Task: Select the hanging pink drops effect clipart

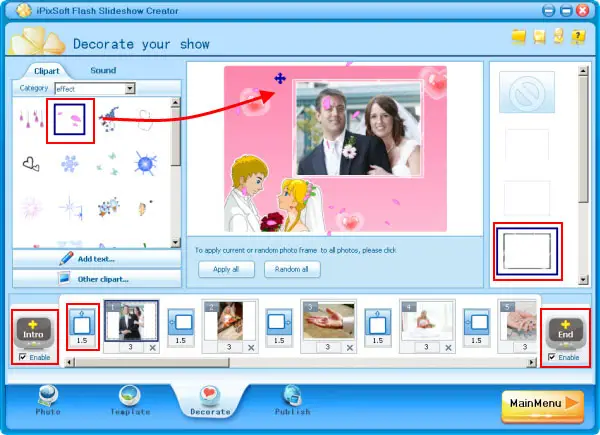Action: 31,119
